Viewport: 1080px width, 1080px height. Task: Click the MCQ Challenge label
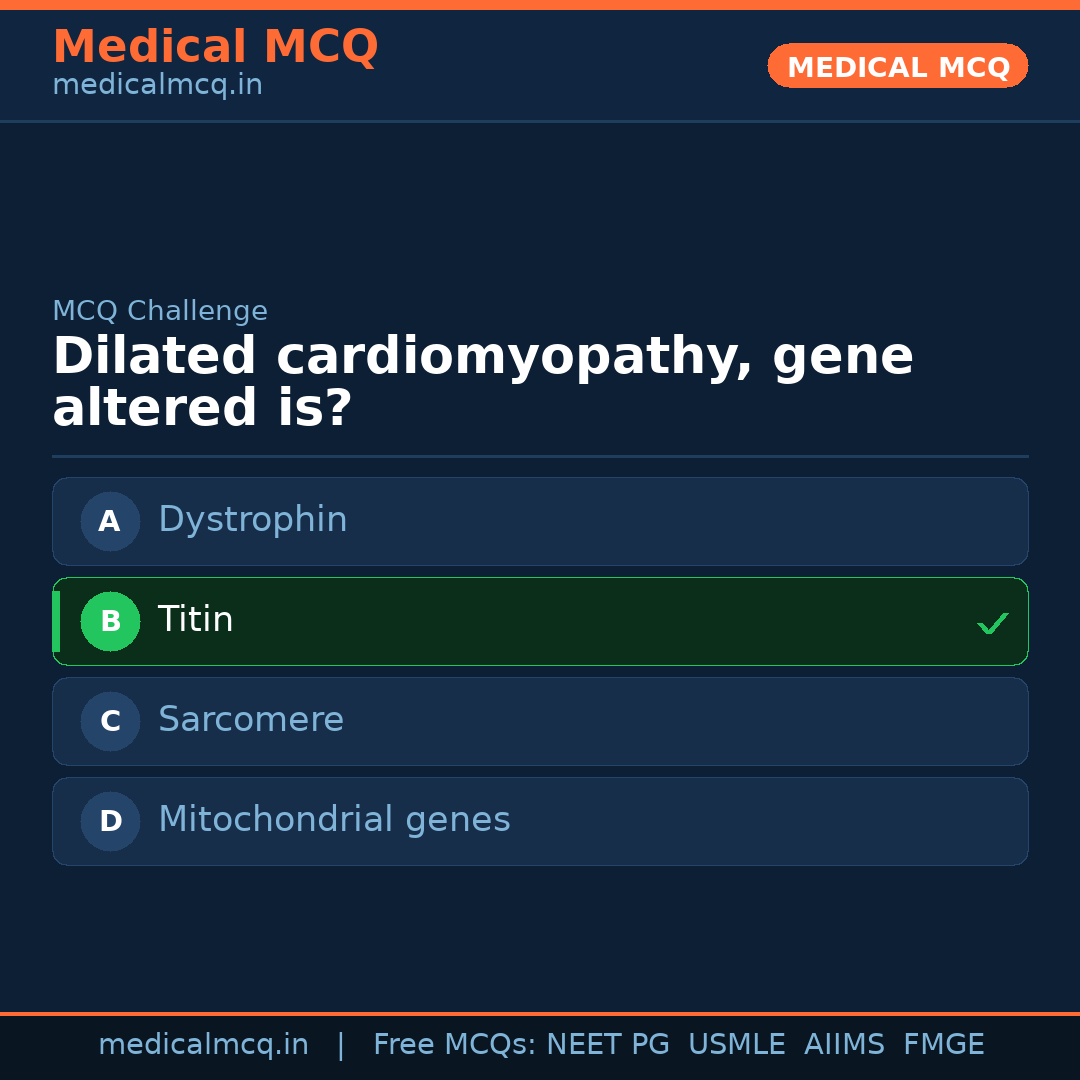click(x=160, y=311)
